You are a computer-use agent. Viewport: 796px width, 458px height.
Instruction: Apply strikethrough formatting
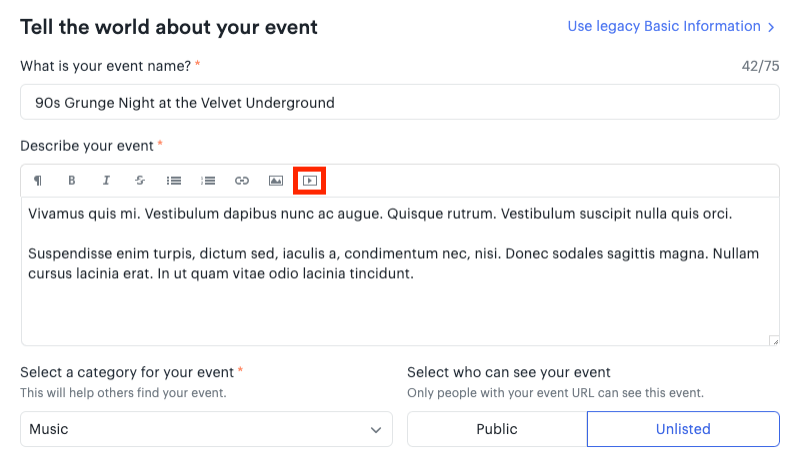point(140,180)
